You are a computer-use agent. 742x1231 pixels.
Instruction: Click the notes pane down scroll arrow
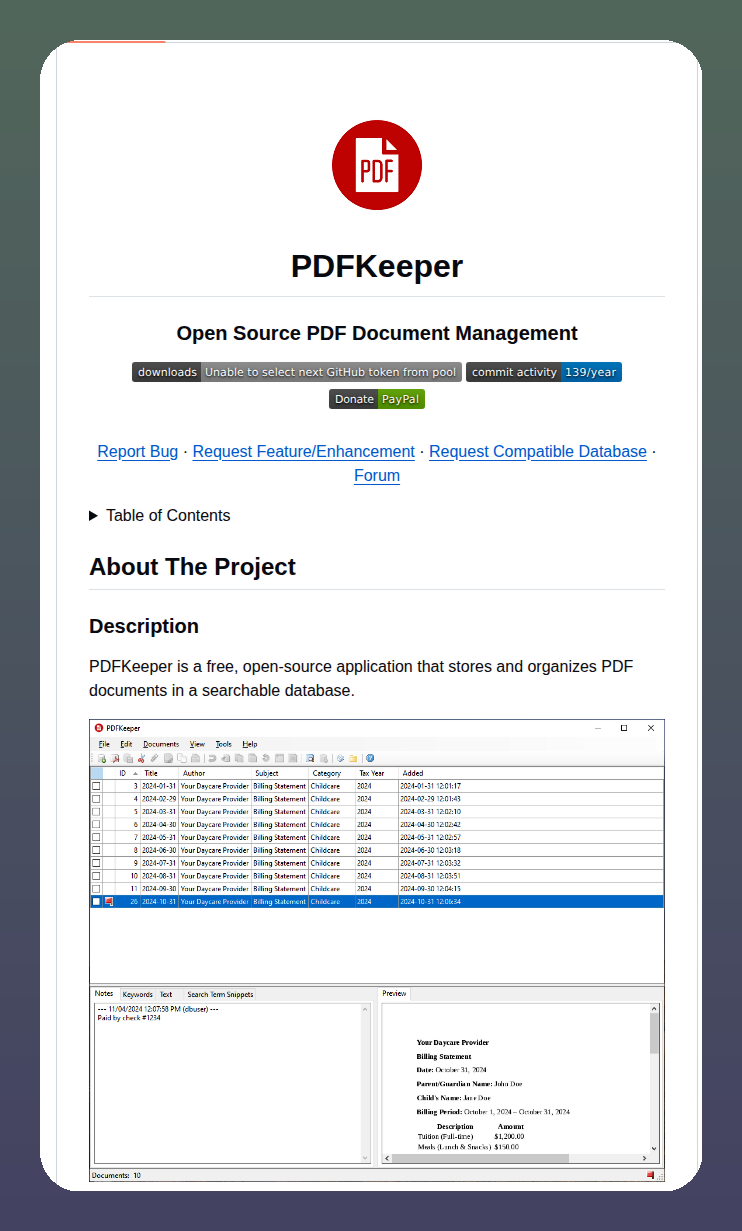point(365,1158)
